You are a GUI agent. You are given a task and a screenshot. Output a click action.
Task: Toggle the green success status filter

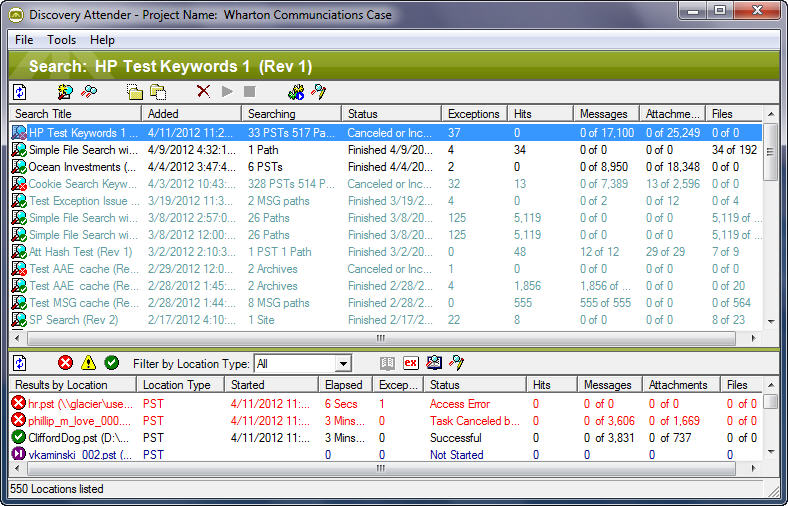[x=112, y=363]
